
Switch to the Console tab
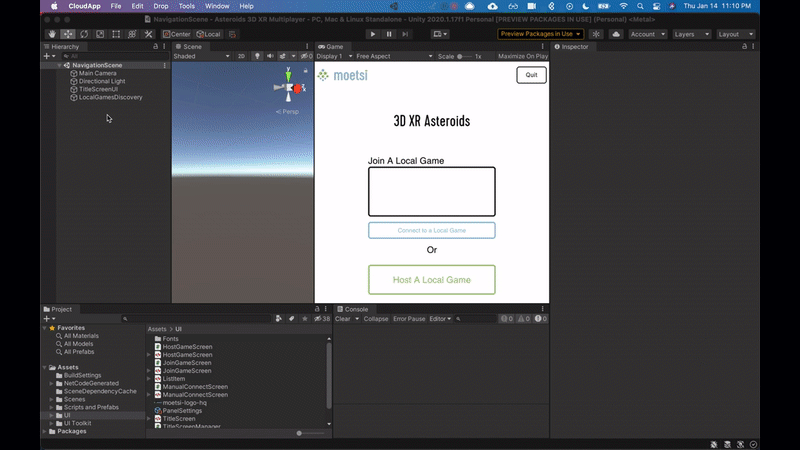pyautogui.click(x=356, y=309)
